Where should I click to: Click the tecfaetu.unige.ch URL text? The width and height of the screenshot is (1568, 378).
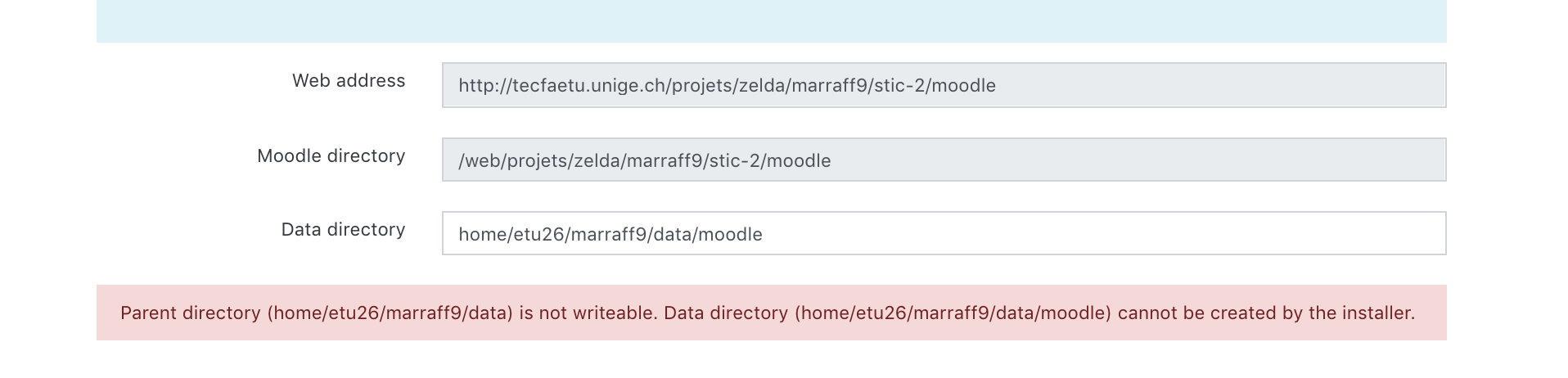727,86
